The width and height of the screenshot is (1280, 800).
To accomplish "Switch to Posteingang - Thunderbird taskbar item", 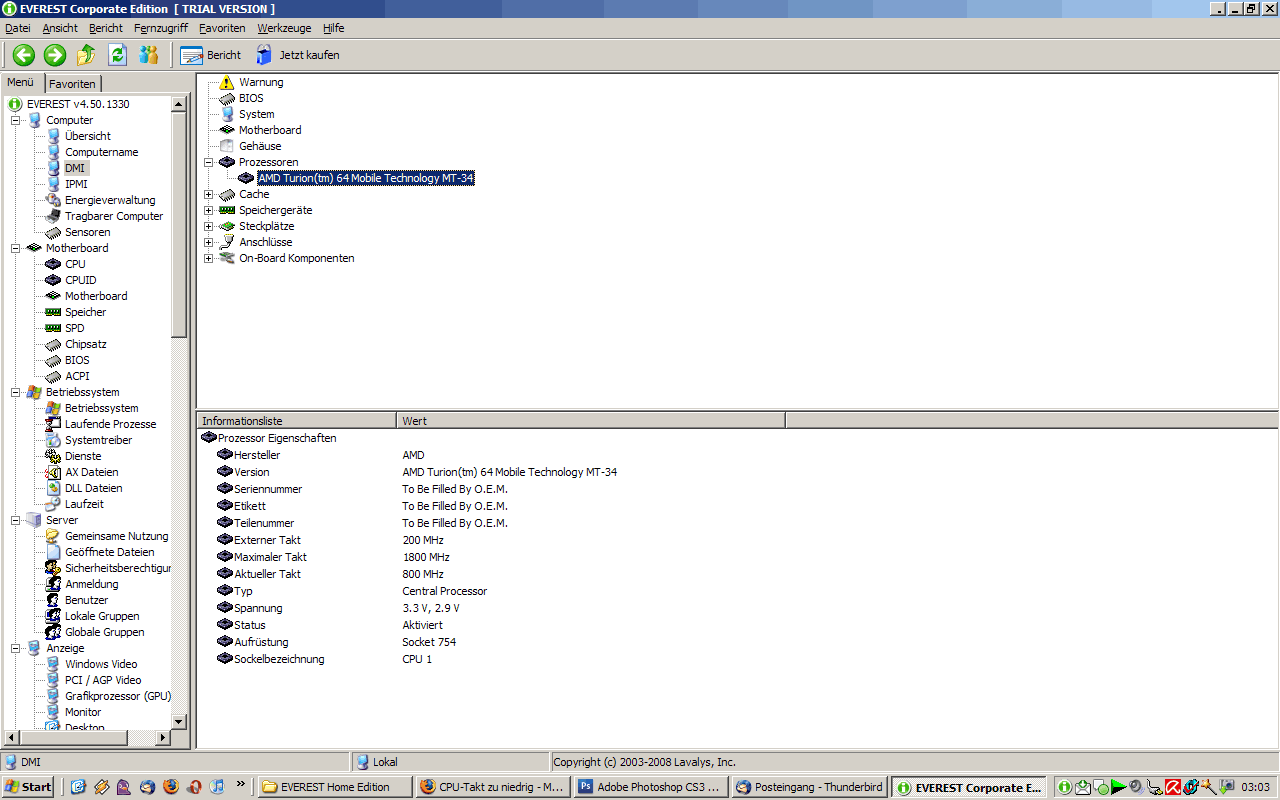I will coord(810,787).
